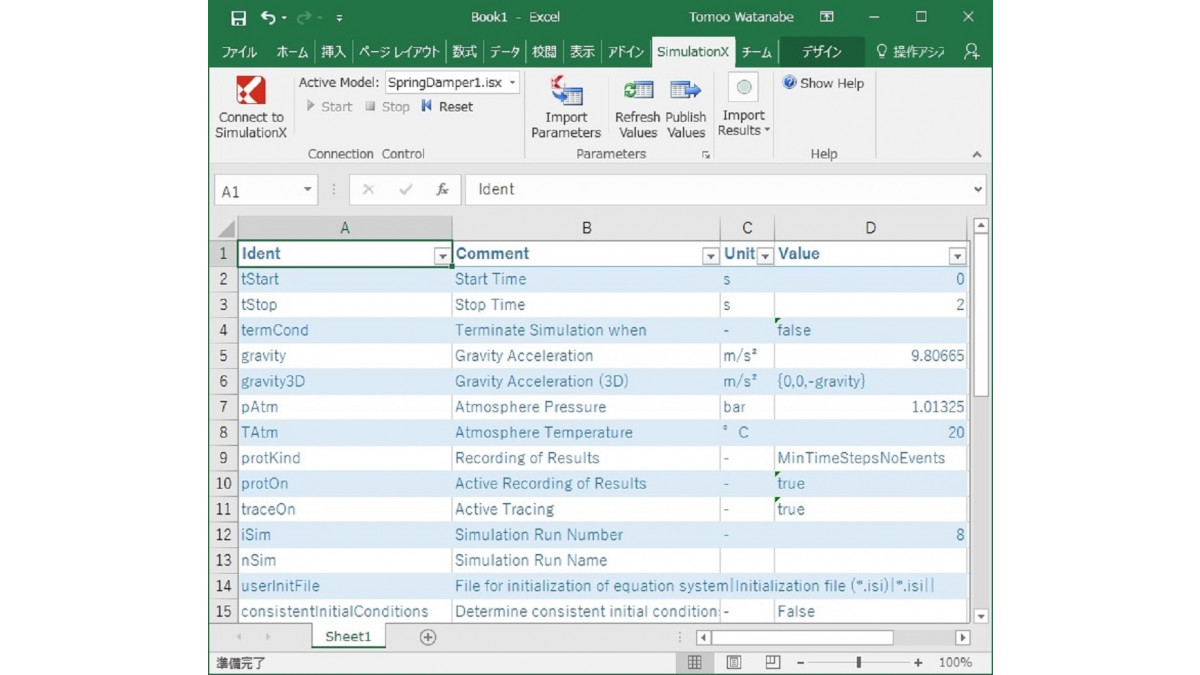Open the Active Model dropdown
The height and width of the screenshot is (675, 1200).
(513, 83)
